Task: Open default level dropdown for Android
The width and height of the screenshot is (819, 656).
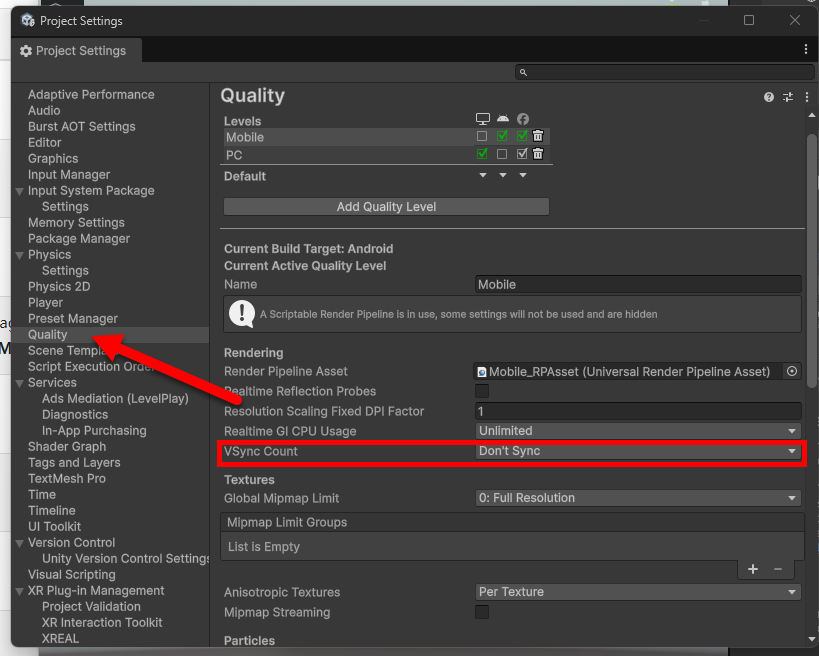Action: (x=502, y=175)
